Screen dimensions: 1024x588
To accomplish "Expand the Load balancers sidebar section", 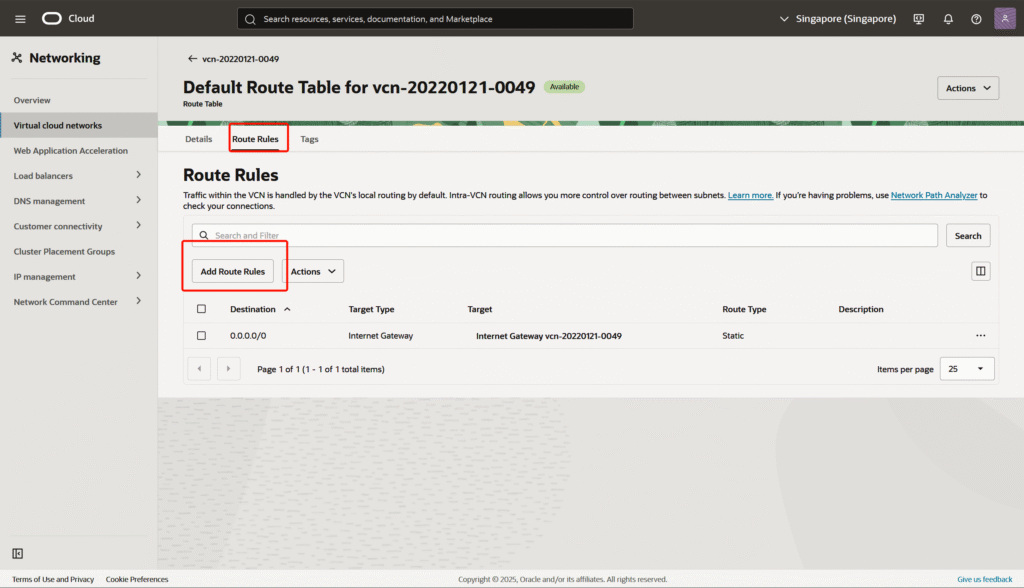I will (138, 176).
